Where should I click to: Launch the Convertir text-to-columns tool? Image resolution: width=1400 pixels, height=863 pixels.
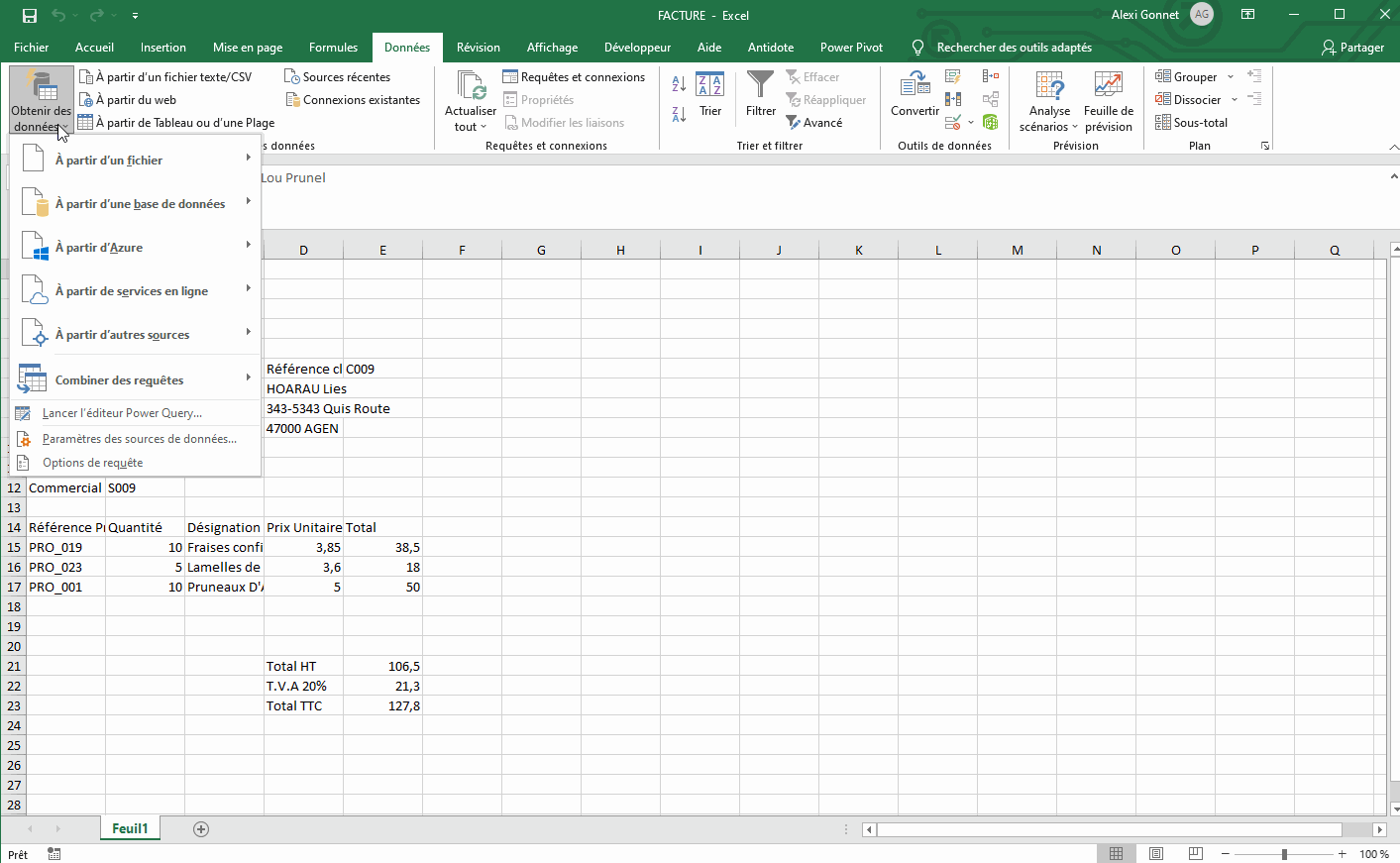[x=915, y=94]
